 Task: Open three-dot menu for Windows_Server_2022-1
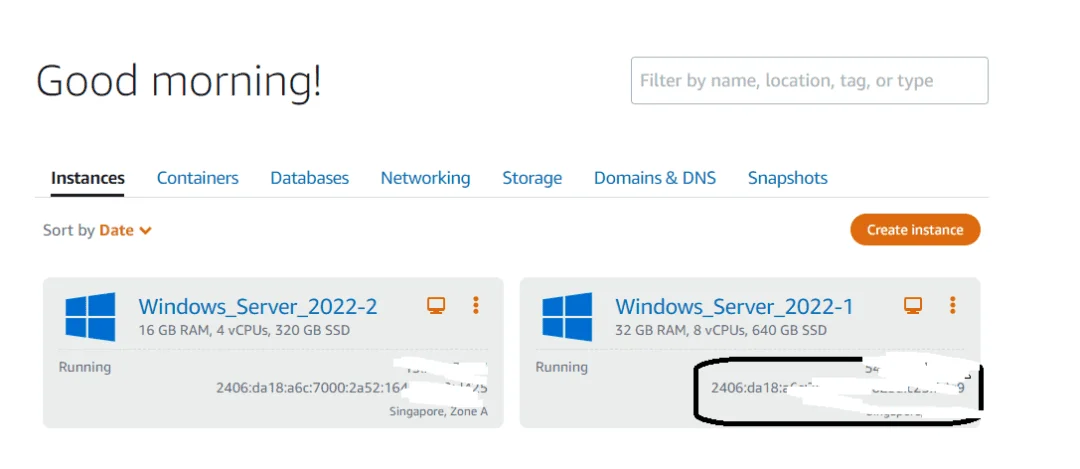953,305
